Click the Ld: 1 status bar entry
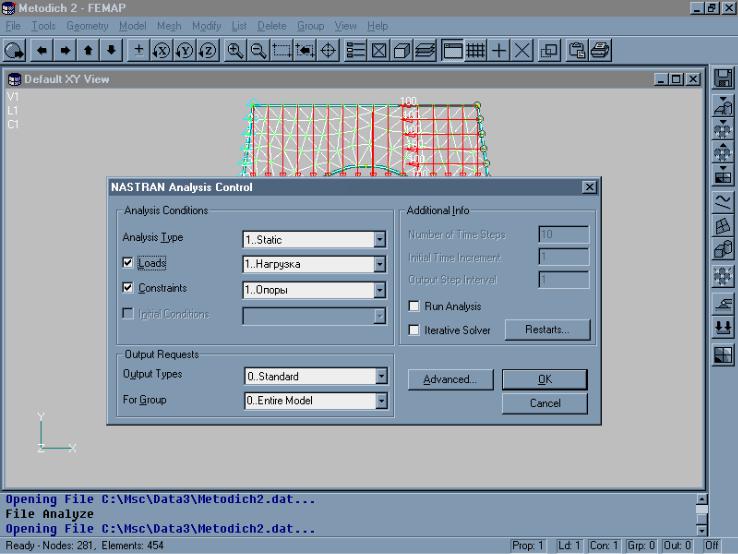Viewport: 738px width, 554px height. [x=569, y=546]
